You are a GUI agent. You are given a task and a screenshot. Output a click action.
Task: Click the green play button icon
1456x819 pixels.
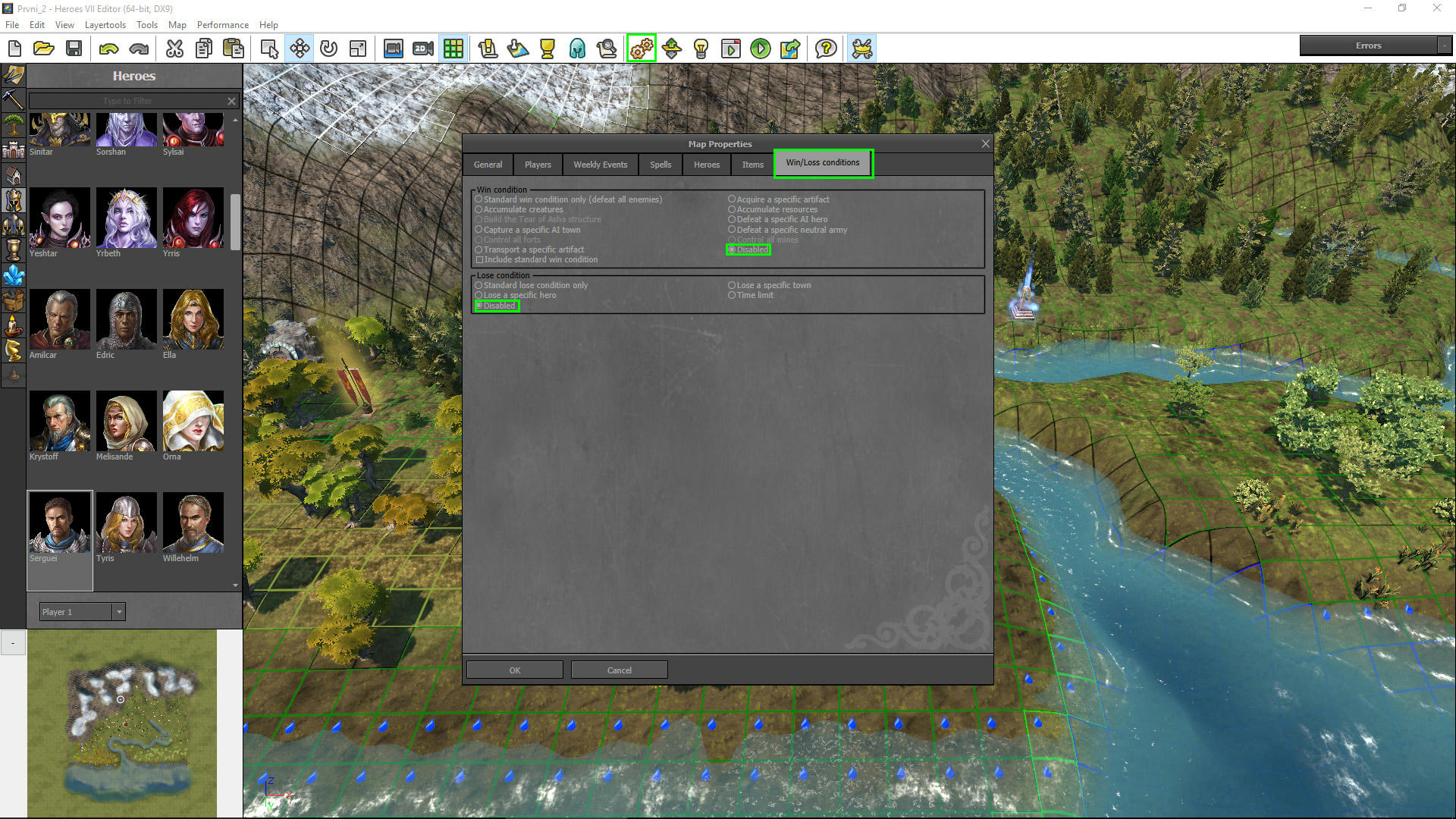[761, 49]
